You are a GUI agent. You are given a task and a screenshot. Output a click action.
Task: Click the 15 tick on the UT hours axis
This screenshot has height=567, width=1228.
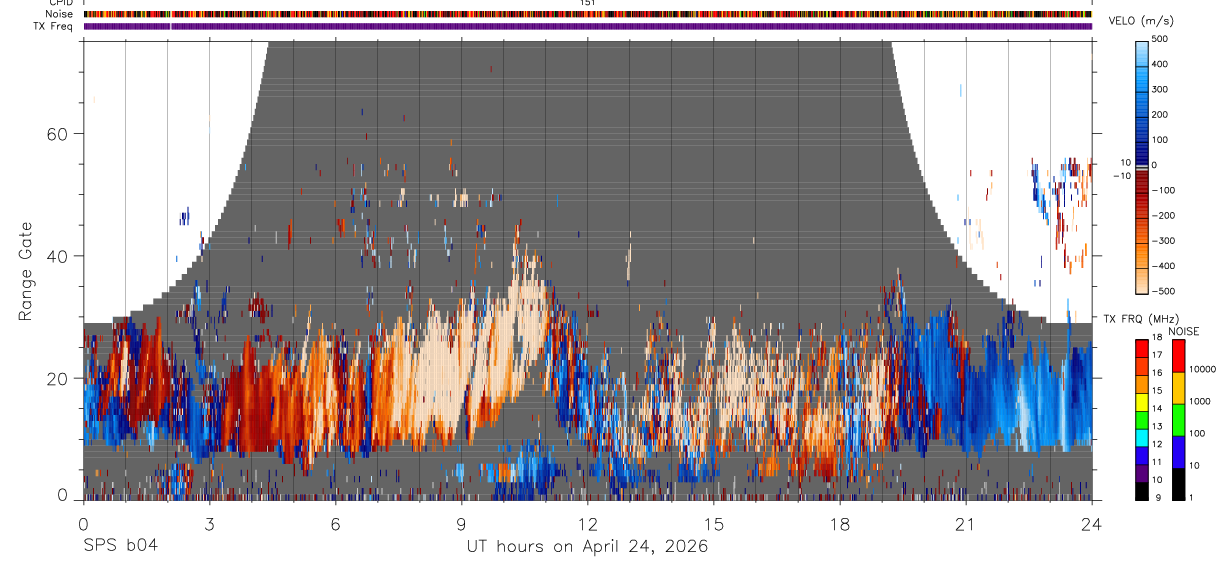[x=713, y=523]
